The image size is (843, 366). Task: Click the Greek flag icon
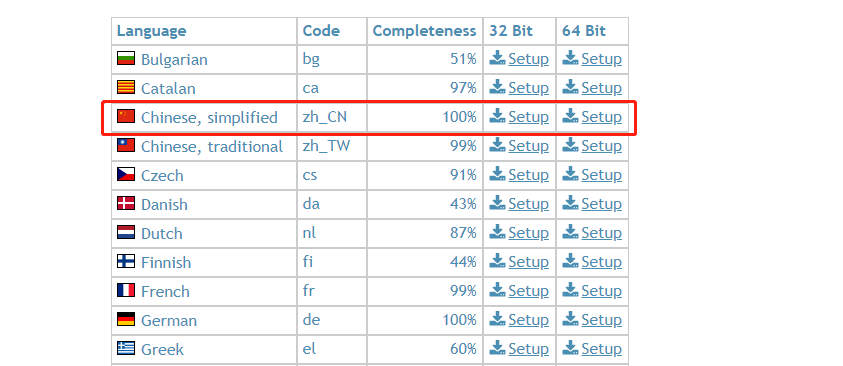click(x=126, y=348)
